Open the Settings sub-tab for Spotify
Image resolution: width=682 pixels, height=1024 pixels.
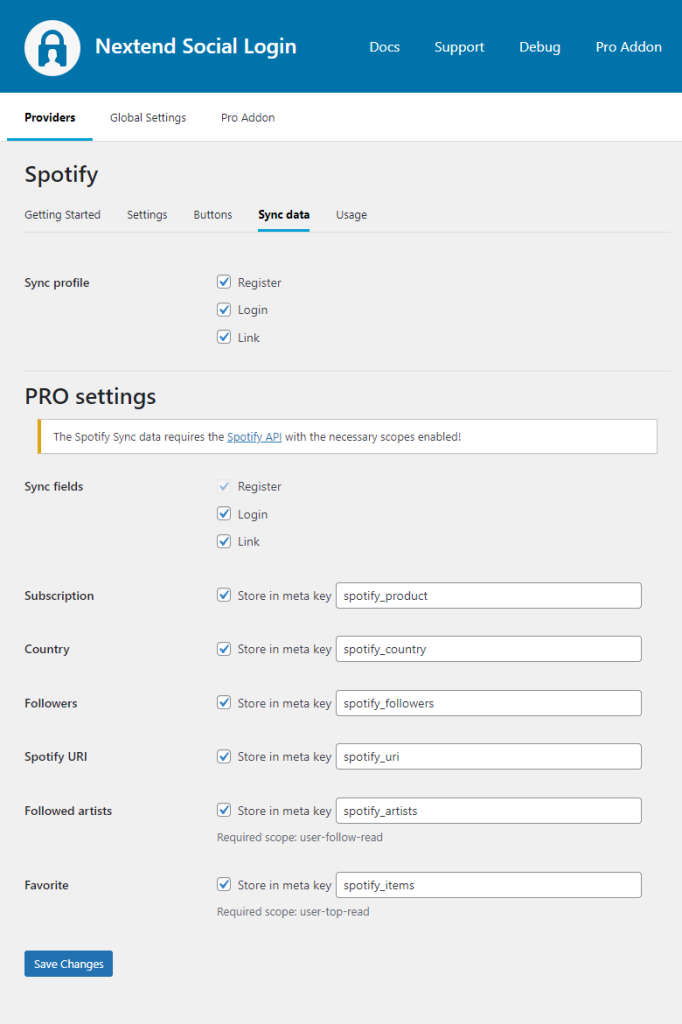pos(147,215)
